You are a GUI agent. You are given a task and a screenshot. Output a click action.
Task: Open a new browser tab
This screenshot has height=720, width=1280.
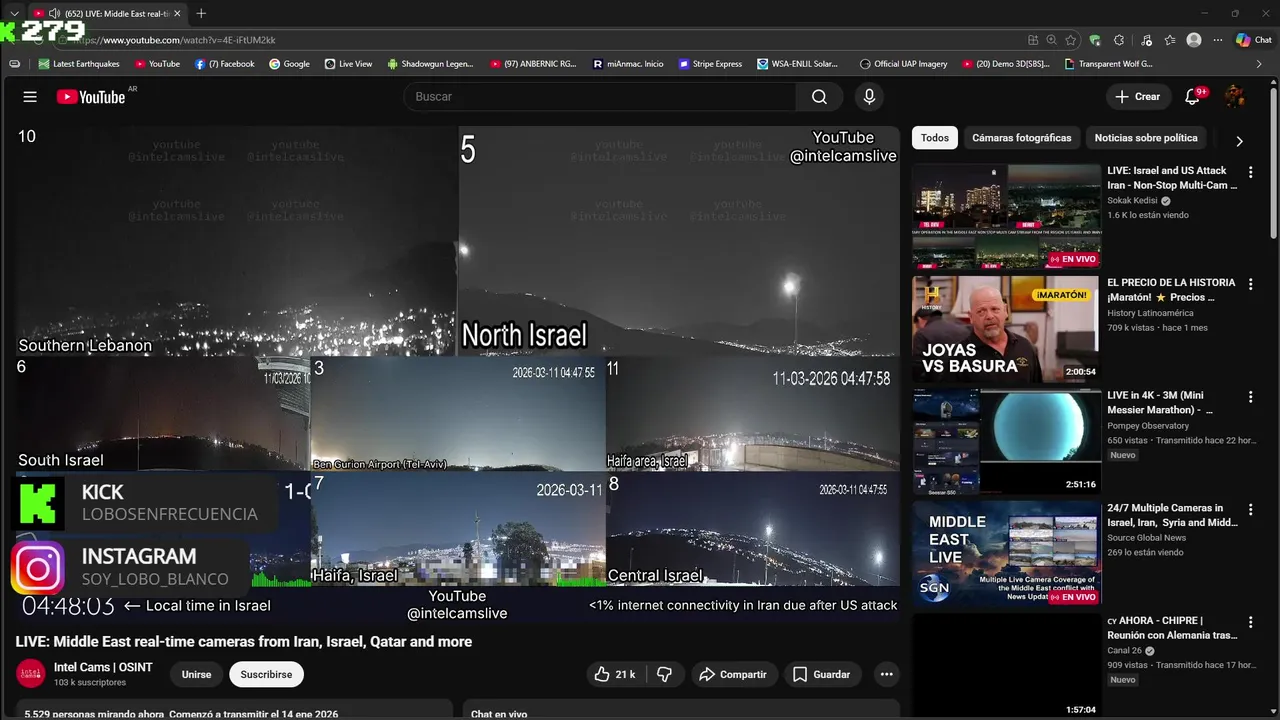pyautogui.click(x=201, y=13)
